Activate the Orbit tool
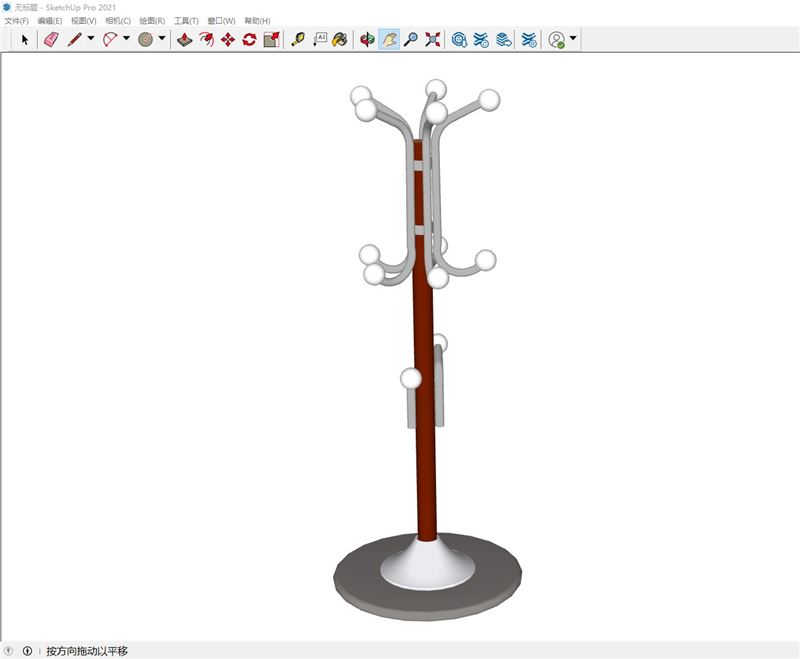 click(365, 40)
